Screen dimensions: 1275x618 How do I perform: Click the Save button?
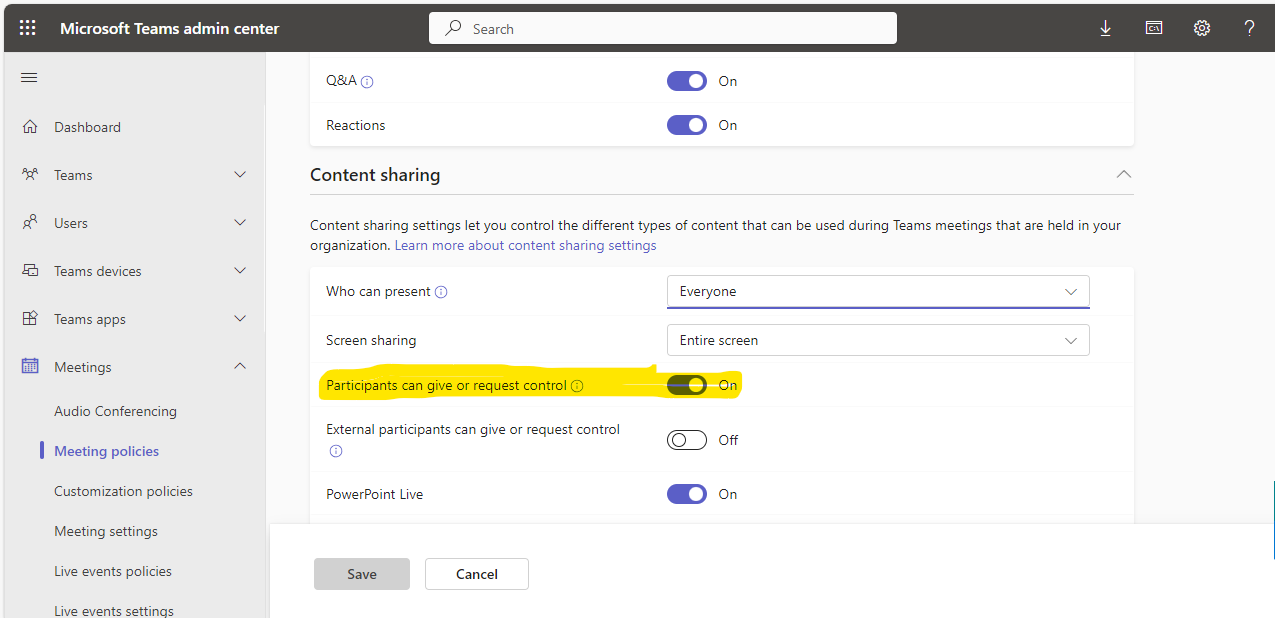click(362, 574)
